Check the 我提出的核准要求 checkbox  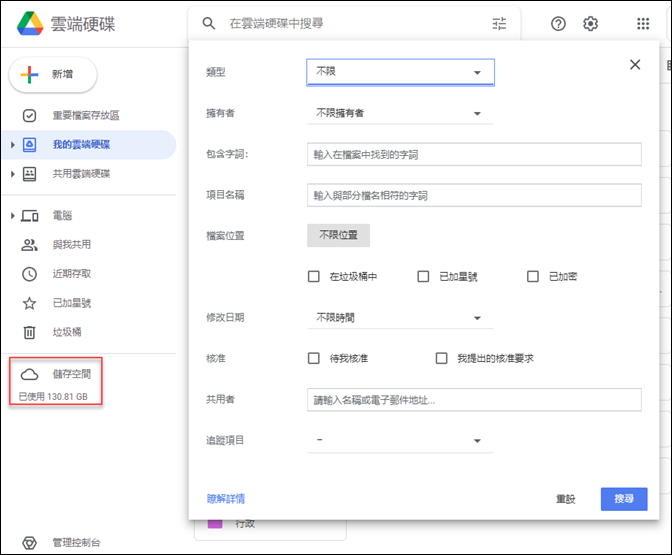point(441,358)
